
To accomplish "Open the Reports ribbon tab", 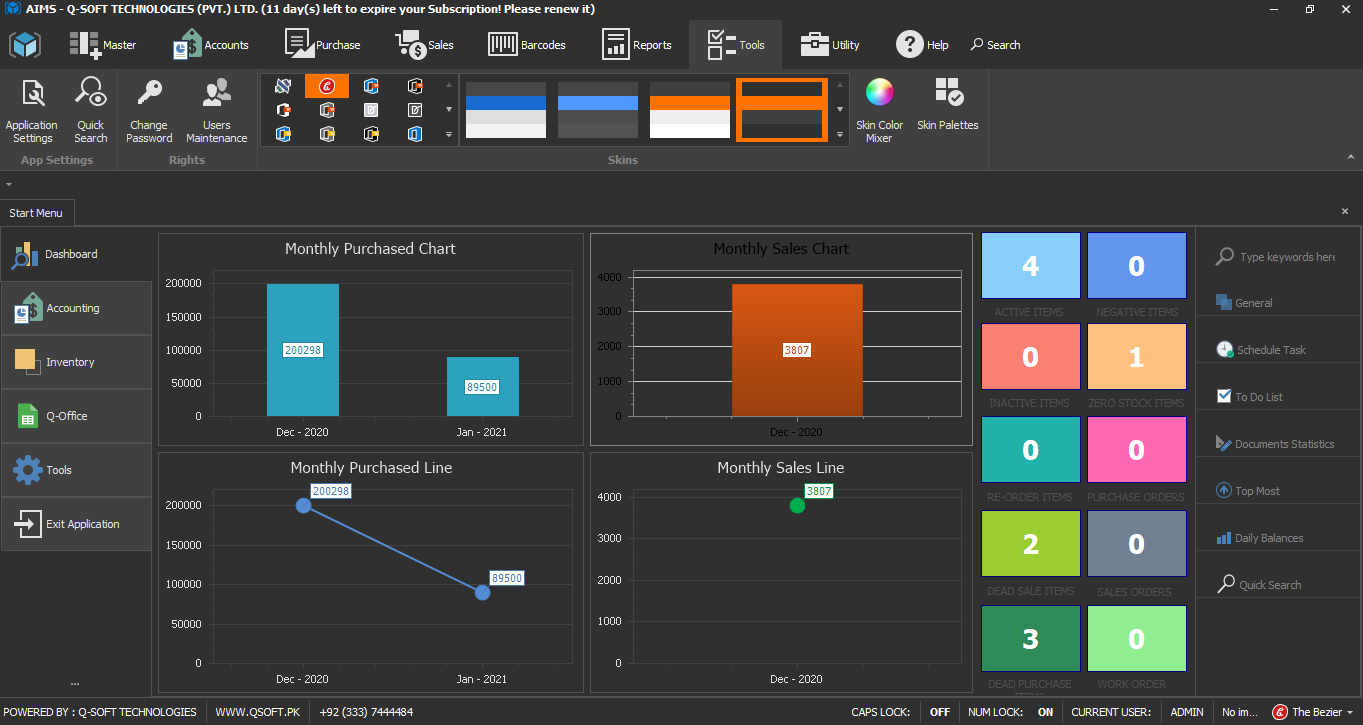I will (x=637, y=45).
